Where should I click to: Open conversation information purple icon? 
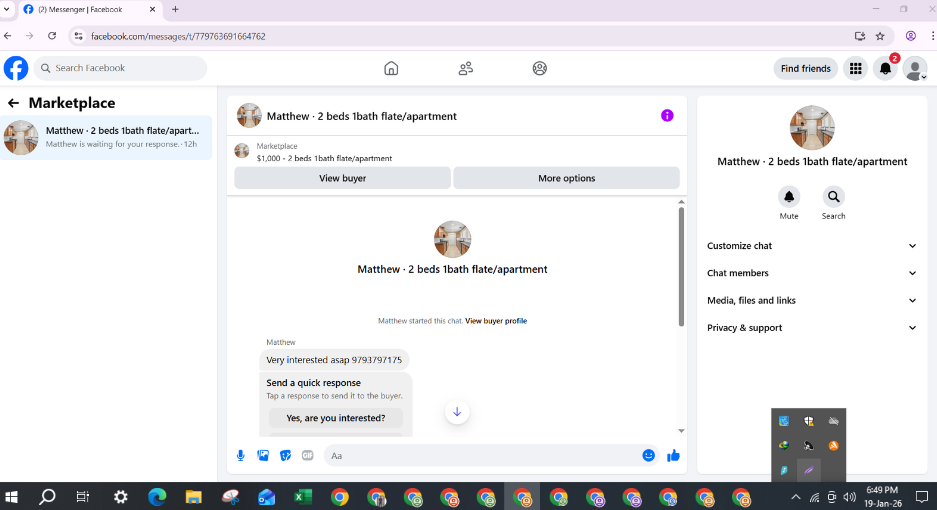click(667, 115)
